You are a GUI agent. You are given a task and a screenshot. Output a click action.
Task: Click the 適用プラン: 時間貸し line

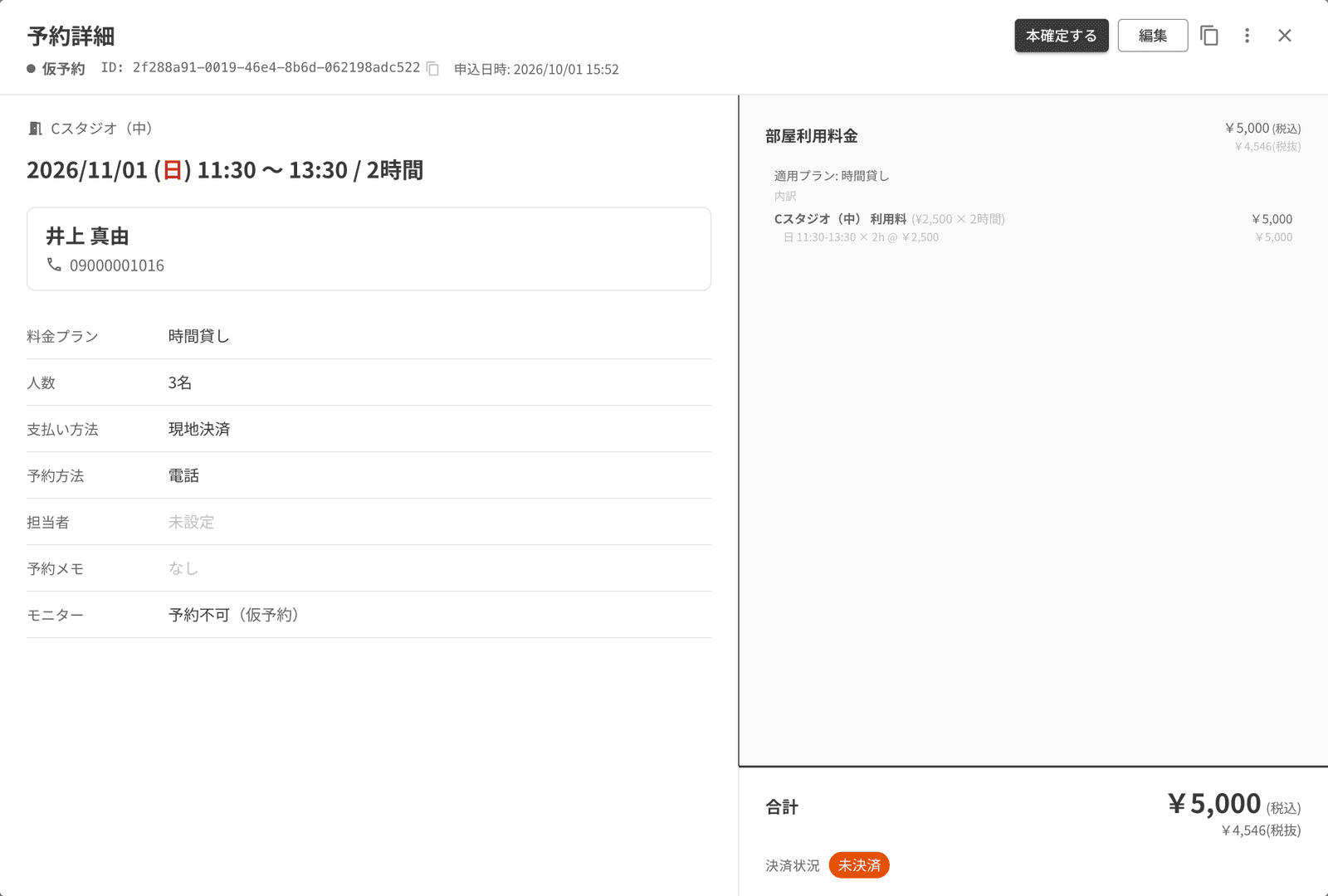pyautogui.click(x=832, y=176)
